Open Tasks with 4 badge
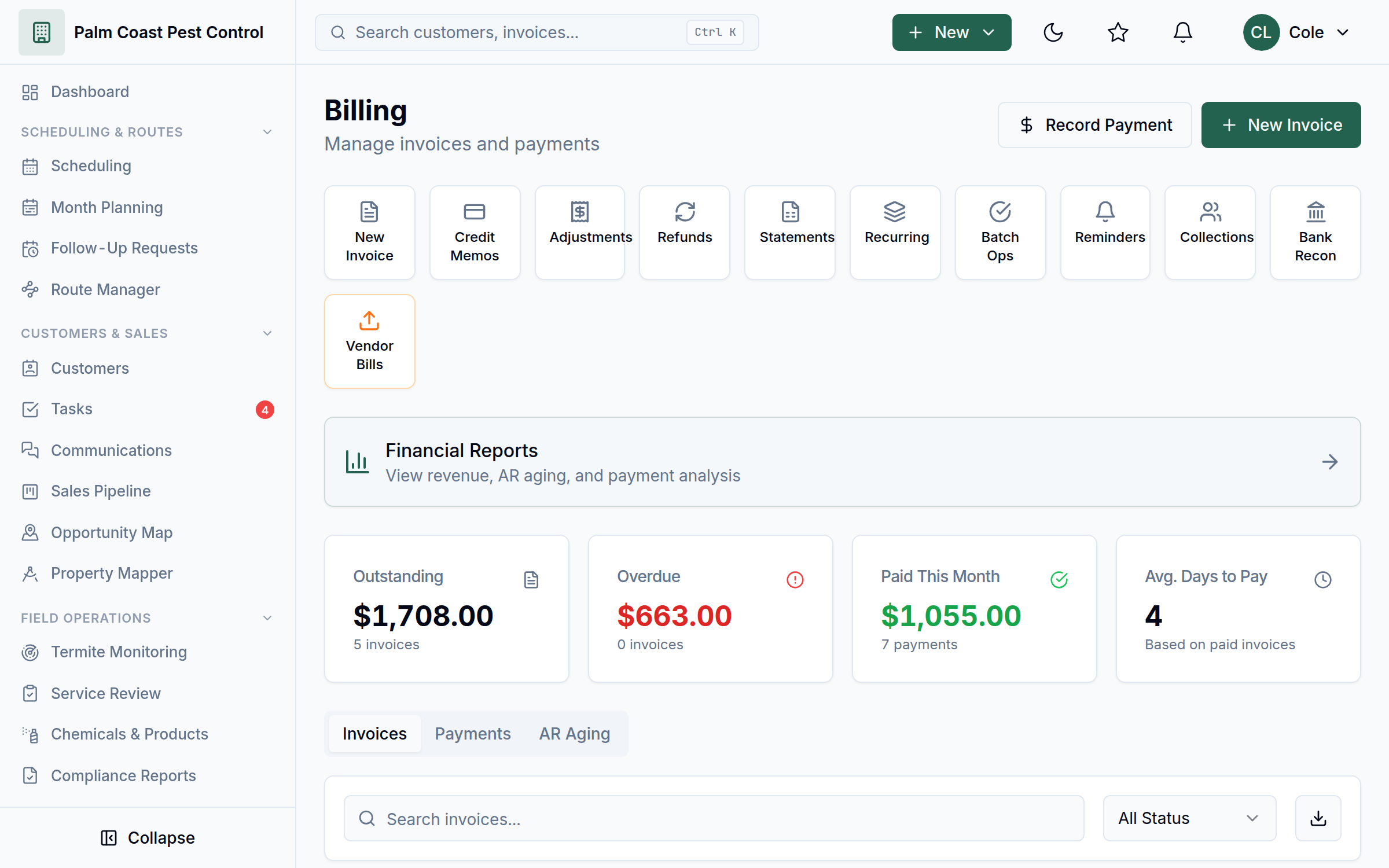The height and width of the screenshot is (868, 1389). click(148, 409)
